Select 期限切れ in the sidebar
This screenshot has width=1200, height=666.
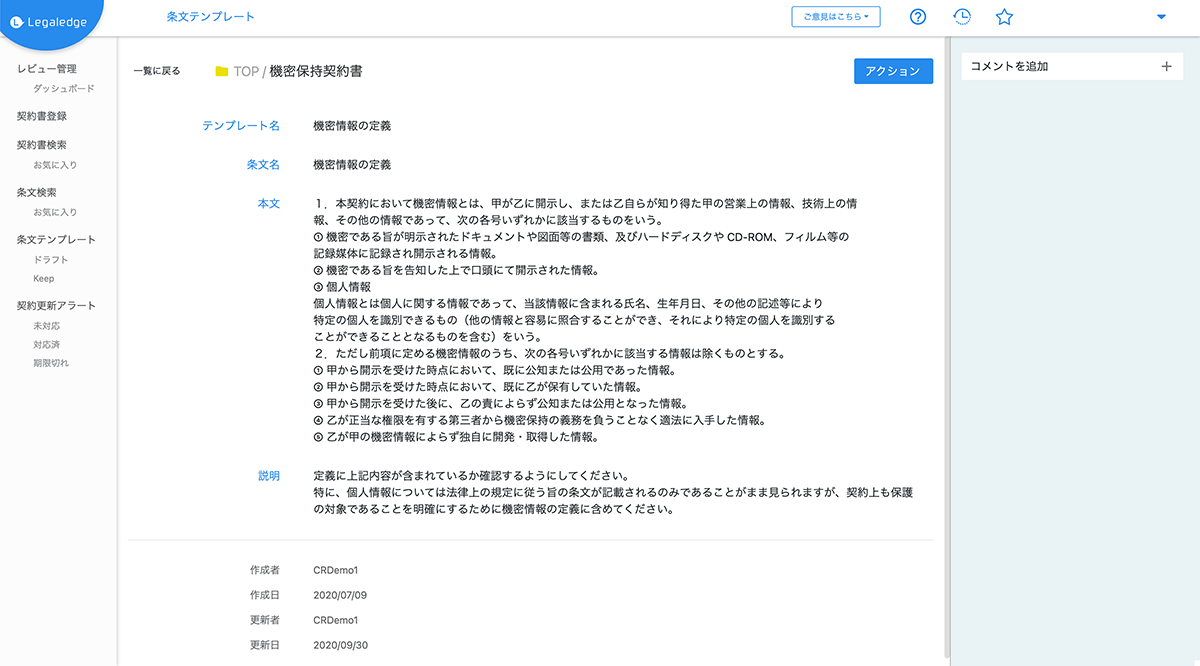click(51, 364)
